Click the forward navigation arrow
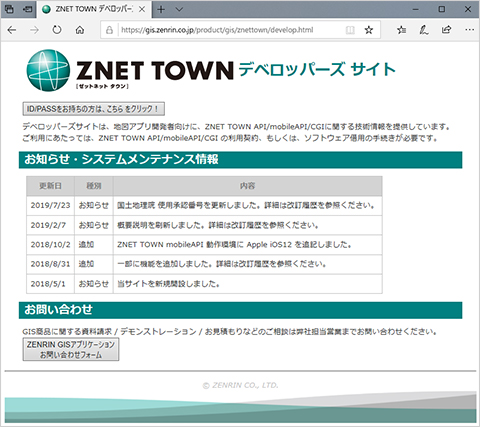The image size is (480, 427). click(x=34, y=30)
